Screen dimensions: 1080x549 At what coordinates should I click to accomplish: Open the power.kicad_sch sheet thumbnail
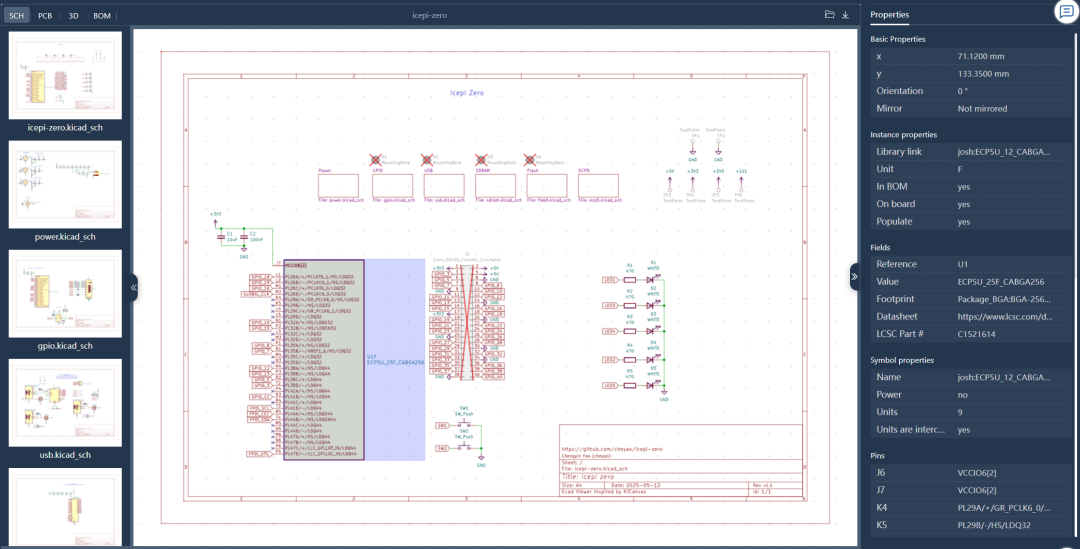(65, 183)
